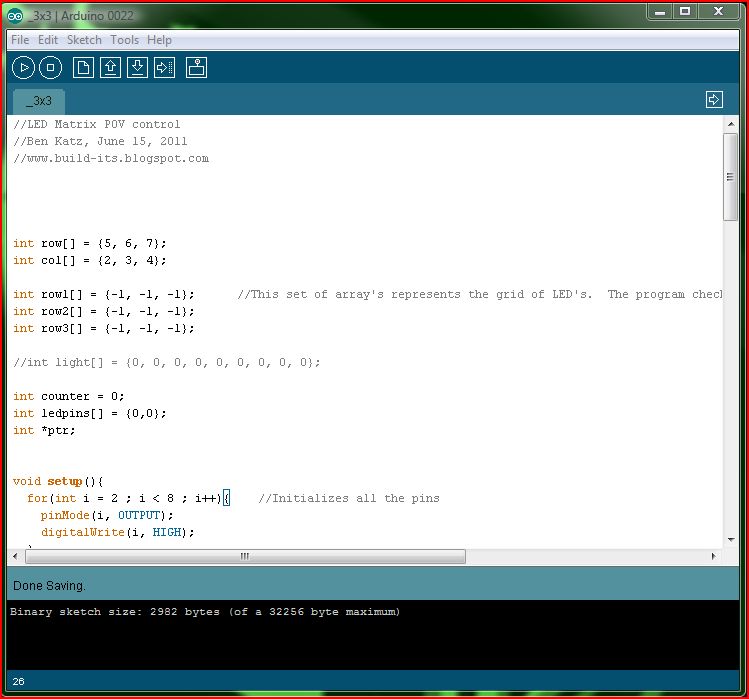
Task: Click the horizontal scrollbar left arrow
Action: 15,556
